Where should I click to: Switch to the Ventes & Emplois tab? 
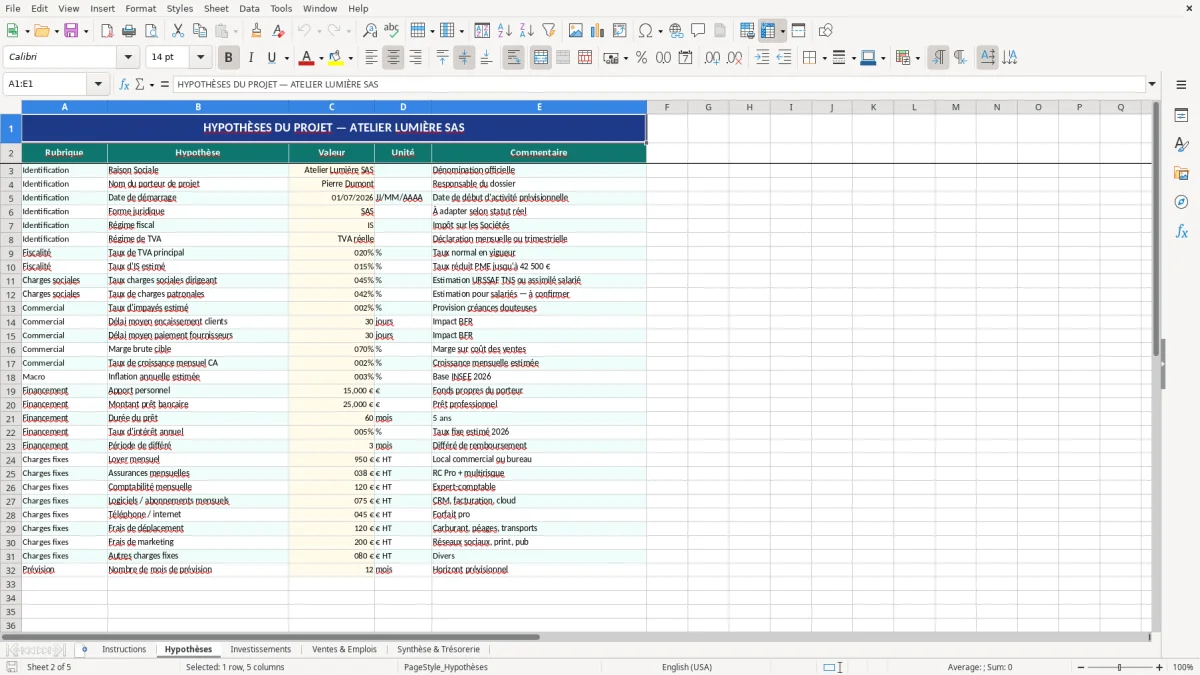point(344,649)
